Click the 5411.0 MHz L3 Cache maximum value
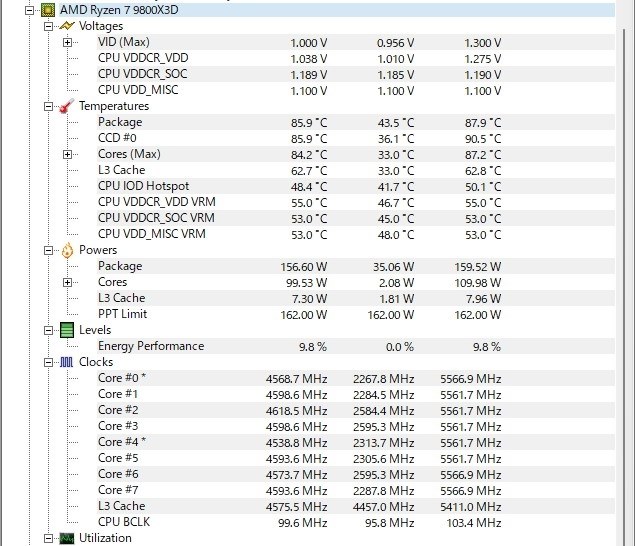Screen dimensions: 635x546 pyautogui.click(x=471, y=507)
